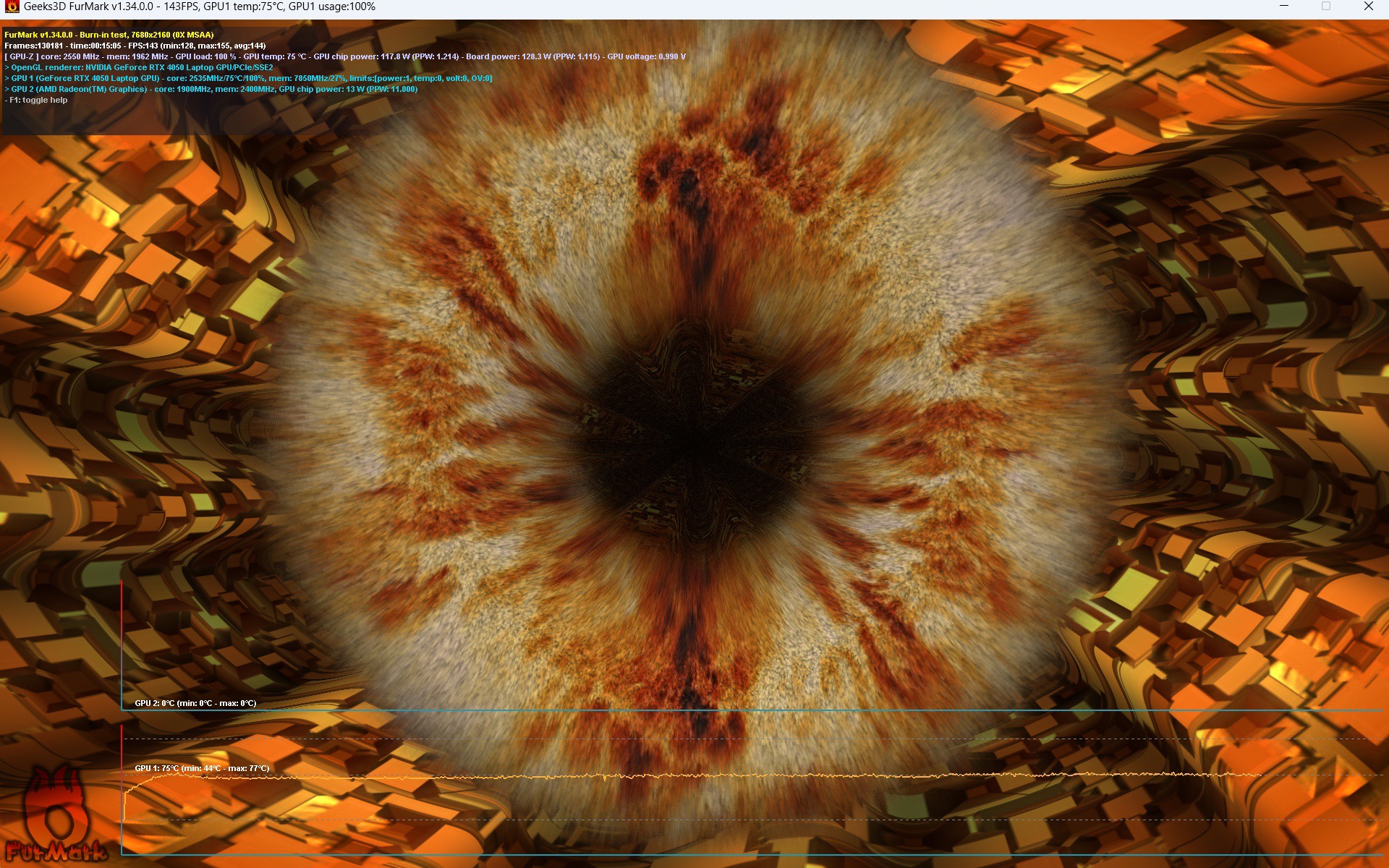Click the OpenGL renderer info line
Image resolution: width=1389 pixels, height=868 pixels.
(x=139, y=67)
